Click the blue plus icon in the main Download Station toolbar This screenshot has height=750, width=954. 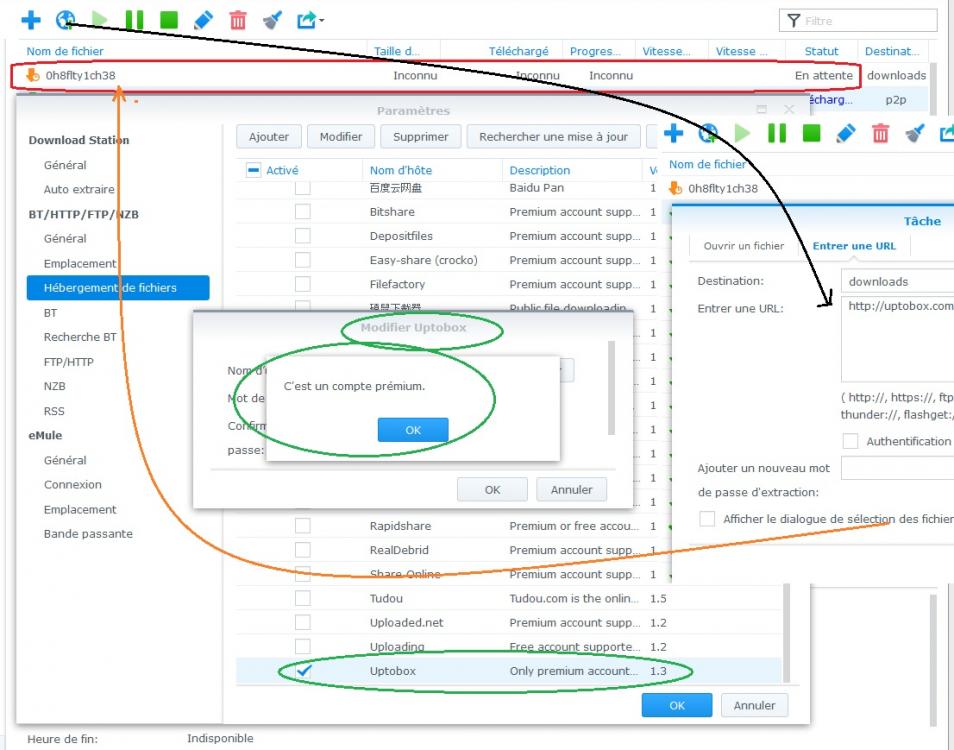(x=31, y=20)
